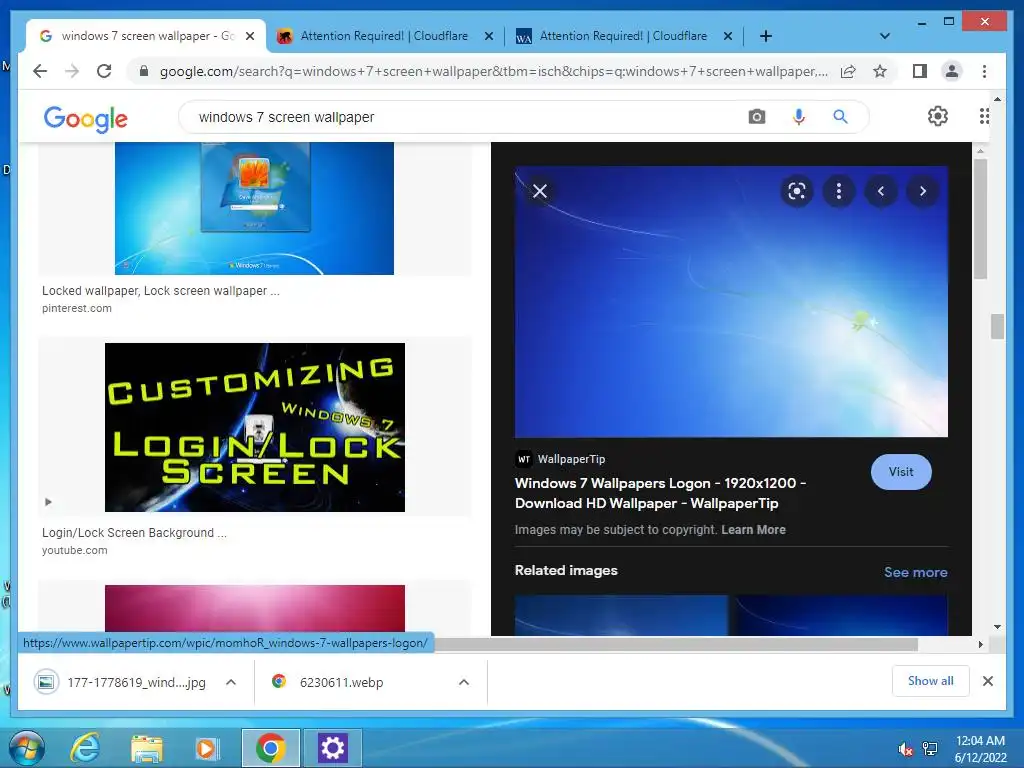This screenshot has height=768, width=1024.
Task: Open preview panel more options menu
Action: (x=839, y=191)
